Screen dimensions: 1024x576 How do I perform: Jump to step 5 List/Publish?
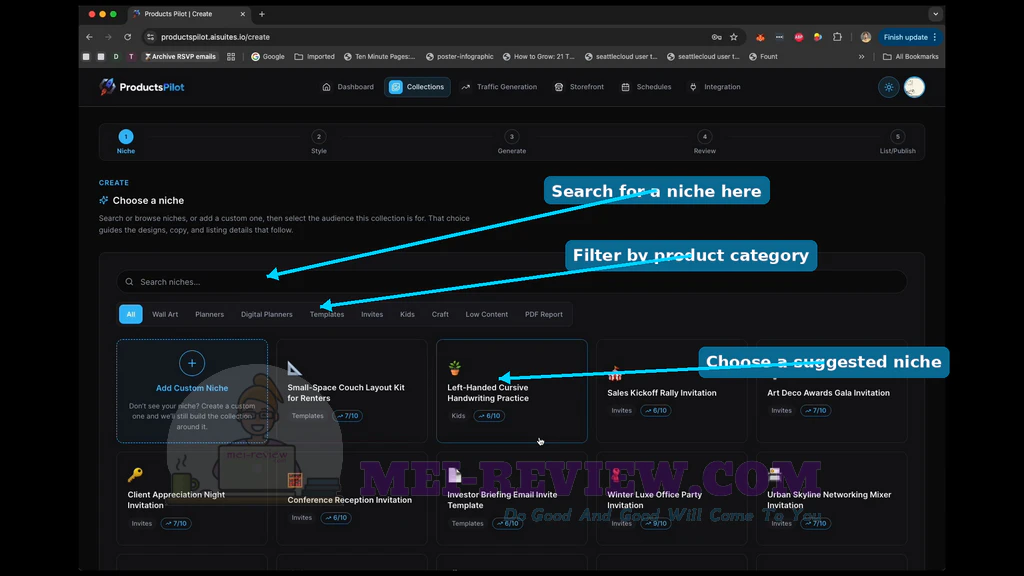(x=897, y=142)
